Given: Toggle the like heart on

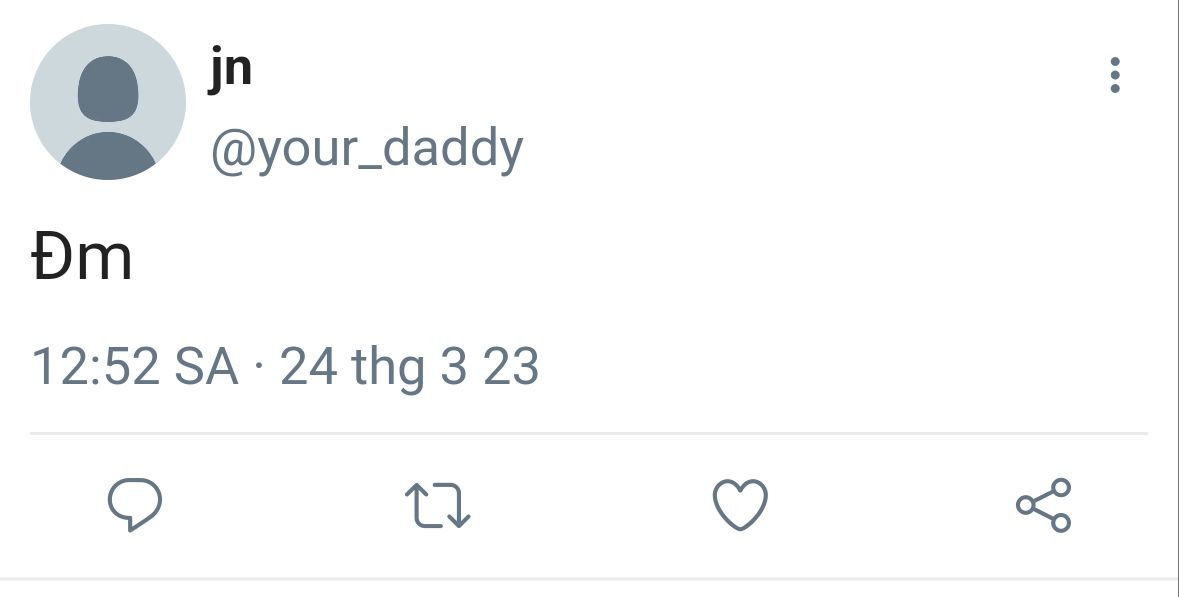Looking at the screenshot, I should [740, 505].
